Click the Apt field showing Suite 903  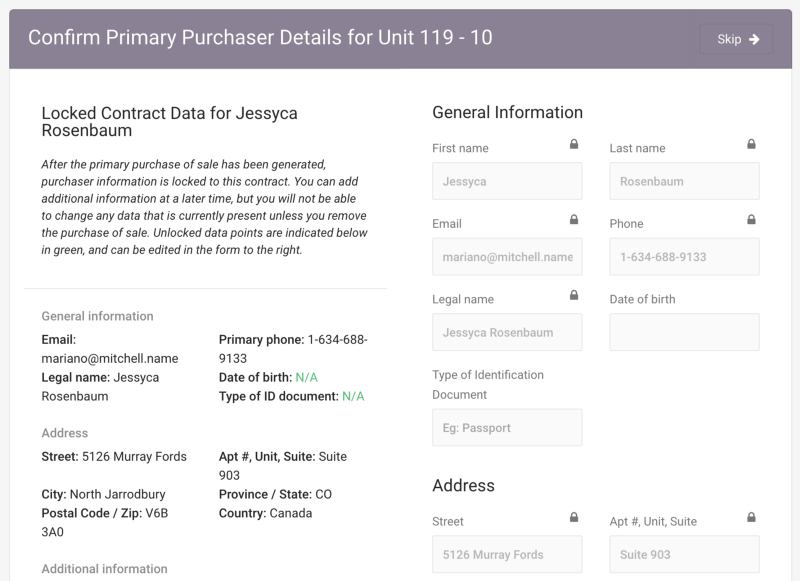point(684,555)
